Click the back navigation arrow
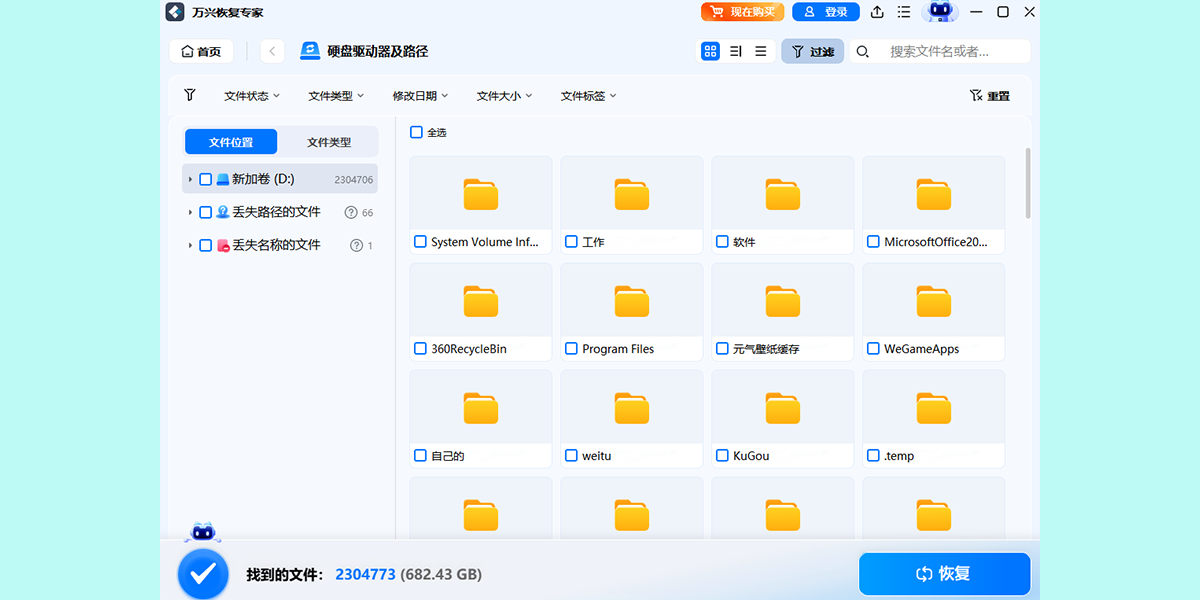 click(269, 50)
